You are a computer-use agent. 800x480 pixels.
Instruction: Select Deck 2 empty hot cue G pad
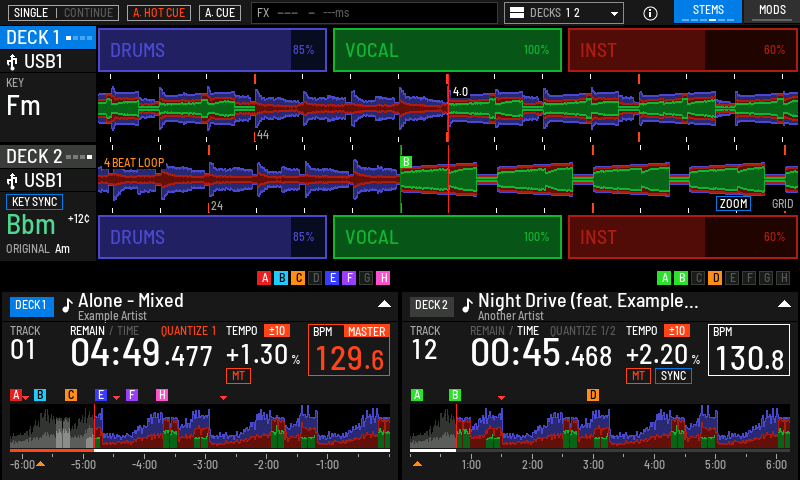[766, 278]
